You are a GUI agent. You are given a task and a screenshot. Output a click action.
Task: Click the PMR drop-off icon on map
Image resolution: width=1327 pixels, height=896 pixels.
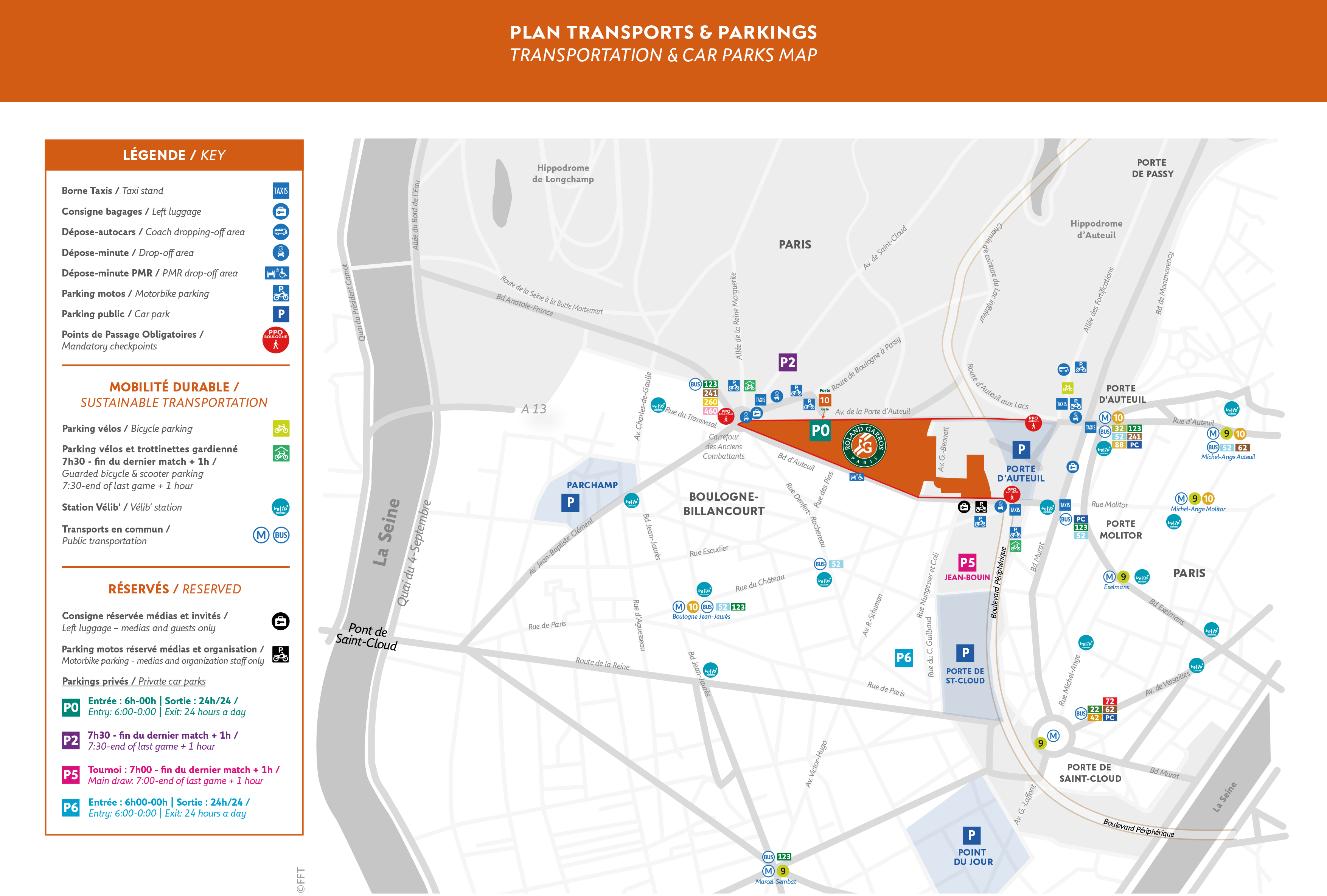click(x=856, y=477)
